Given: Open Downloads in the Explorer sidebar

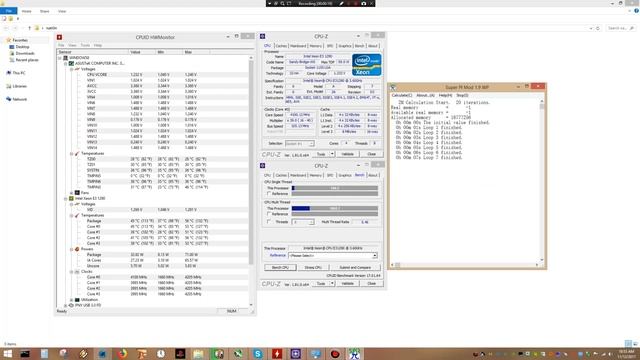Looking at the screenshot, I should [25, 53].
